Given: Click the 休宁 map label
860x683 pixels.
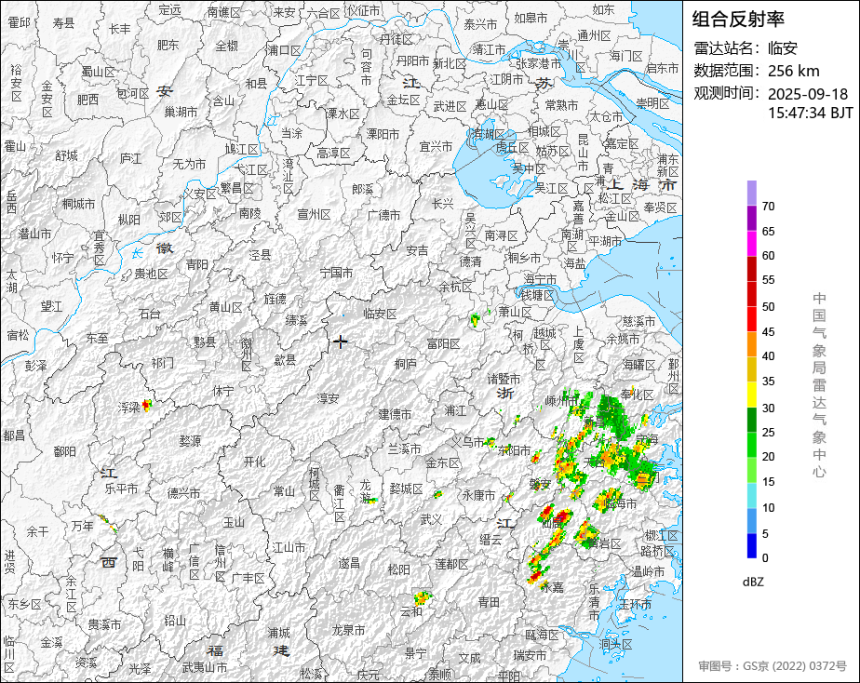Looking at the screenshot, I should (x=223, y=391).
